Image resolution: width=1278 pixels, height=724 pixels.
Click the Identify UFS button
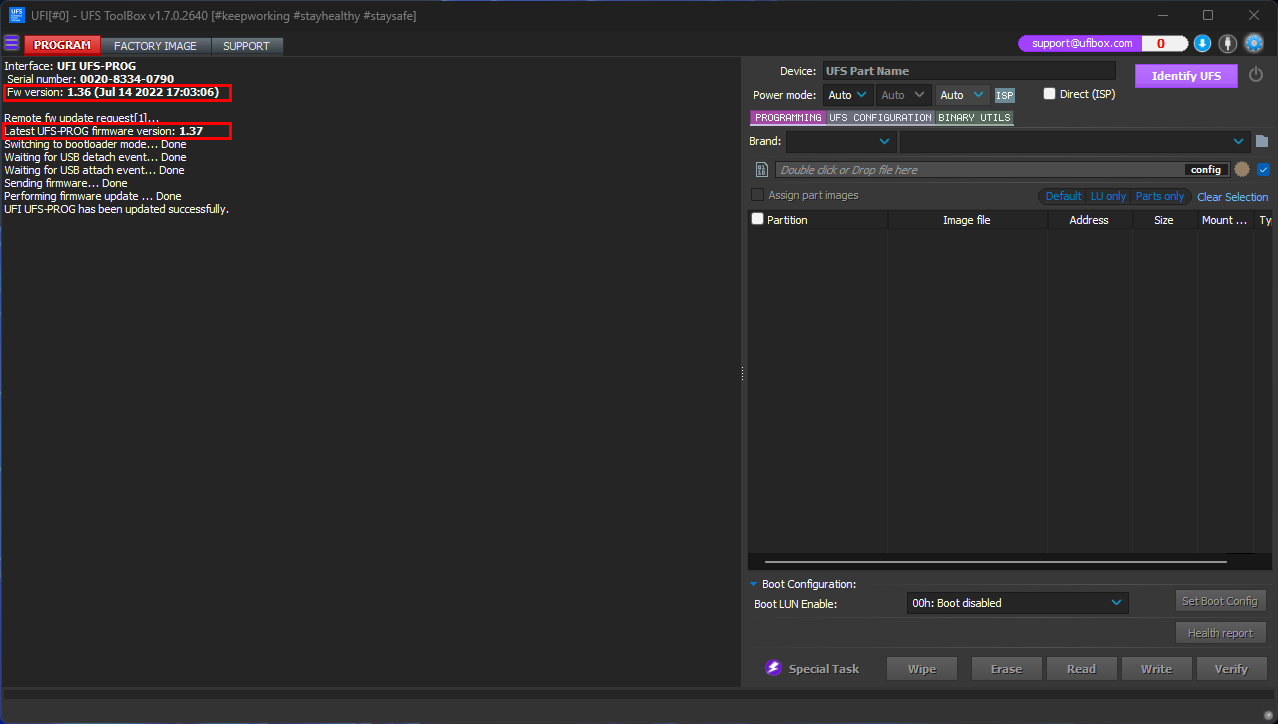point(1186,76)
